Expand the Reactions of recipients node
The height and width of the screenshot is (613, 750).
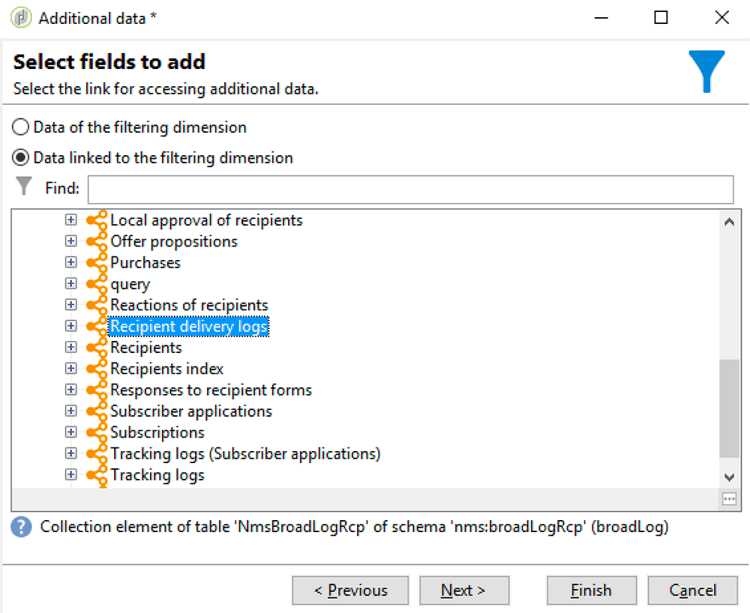[71, 305]
